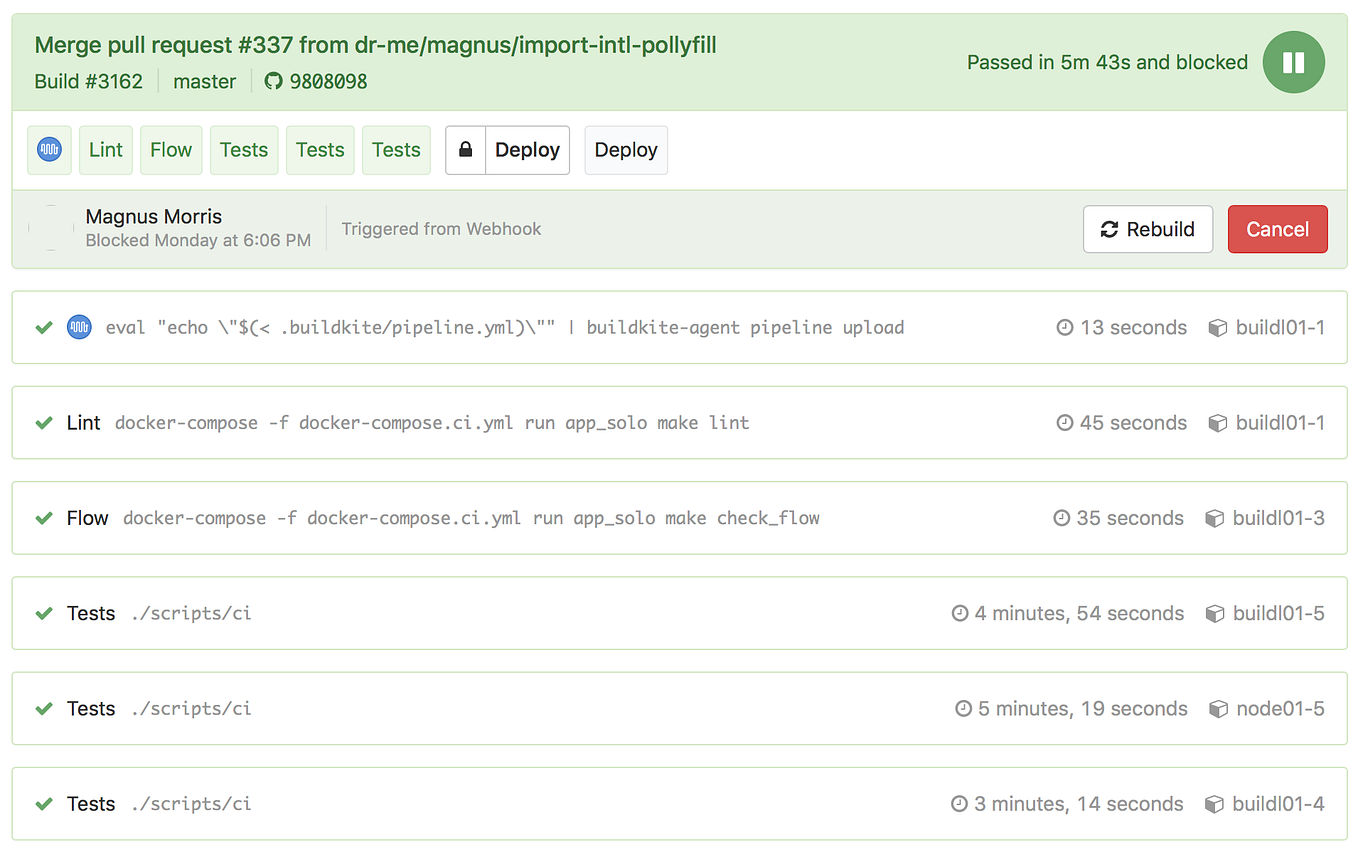Screen dimensions: 1358x848
Task: Click the Rebuild button
Action: (x=1148, y=229)
